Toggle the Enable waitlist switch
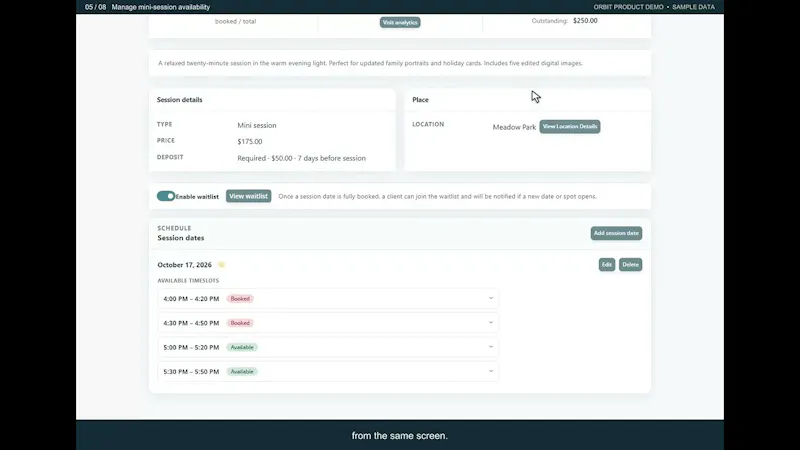The height and width of the screenshot is (450, 800). click(x=166, y=196)
